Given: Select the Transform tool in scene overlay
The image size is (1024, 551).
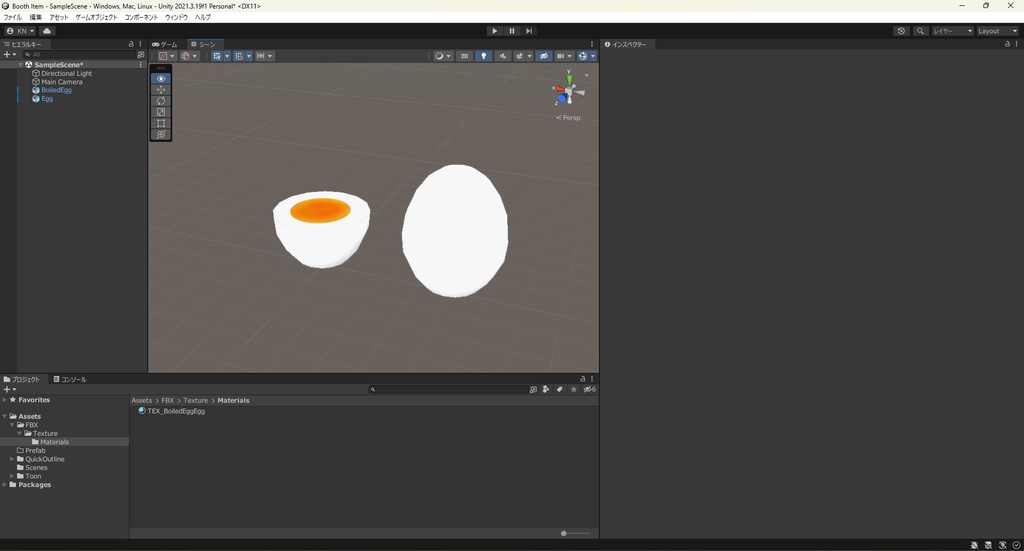Looking at the screenshot, I should pyautogui.click(x=161, y=134).
